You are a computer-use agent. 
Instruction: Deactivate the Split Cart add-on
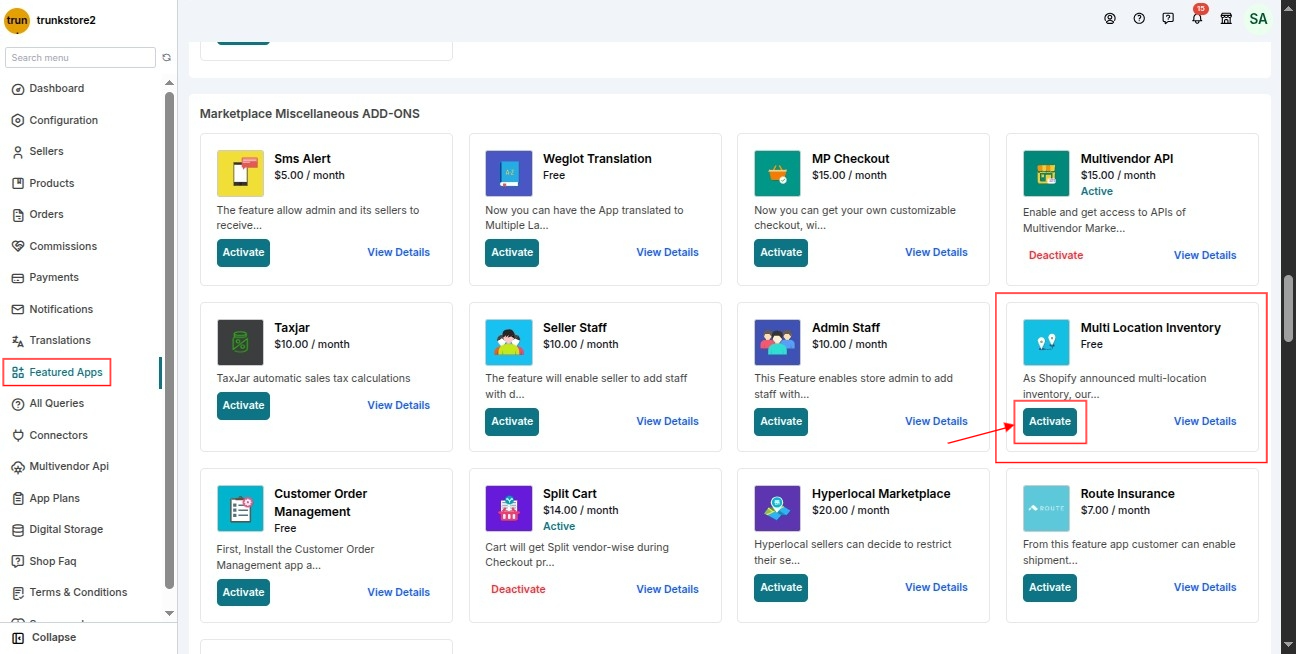(518, 589)
